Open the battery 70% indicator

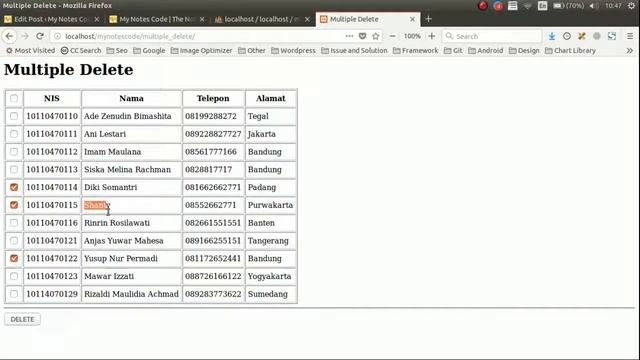[x=569, y=6]
